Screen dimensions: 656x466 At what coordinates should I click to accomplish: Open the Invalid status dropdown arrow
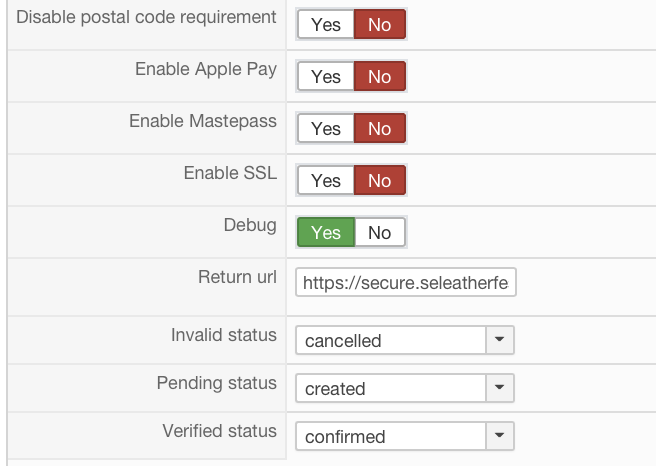[499, 340]
